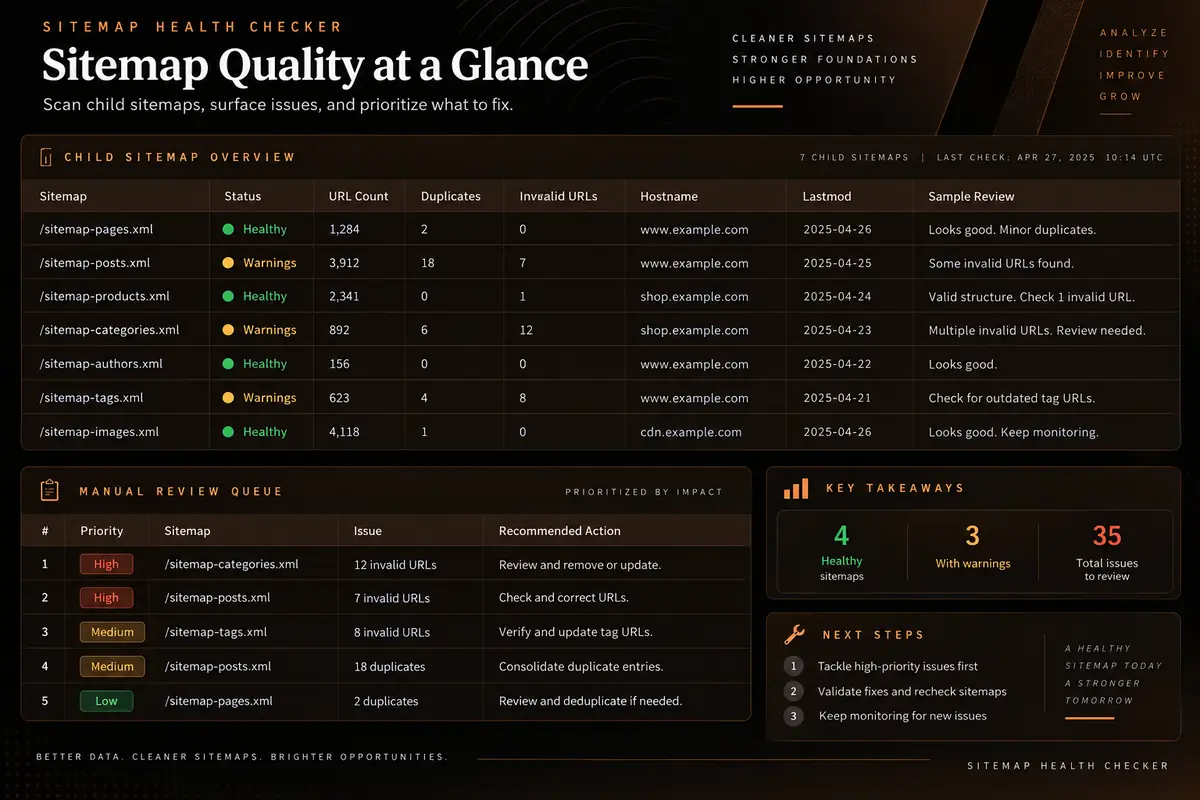The image size is (1200, 800).
Task: Click the 35 Total issues takeaway card
Action: (1106, 553)
